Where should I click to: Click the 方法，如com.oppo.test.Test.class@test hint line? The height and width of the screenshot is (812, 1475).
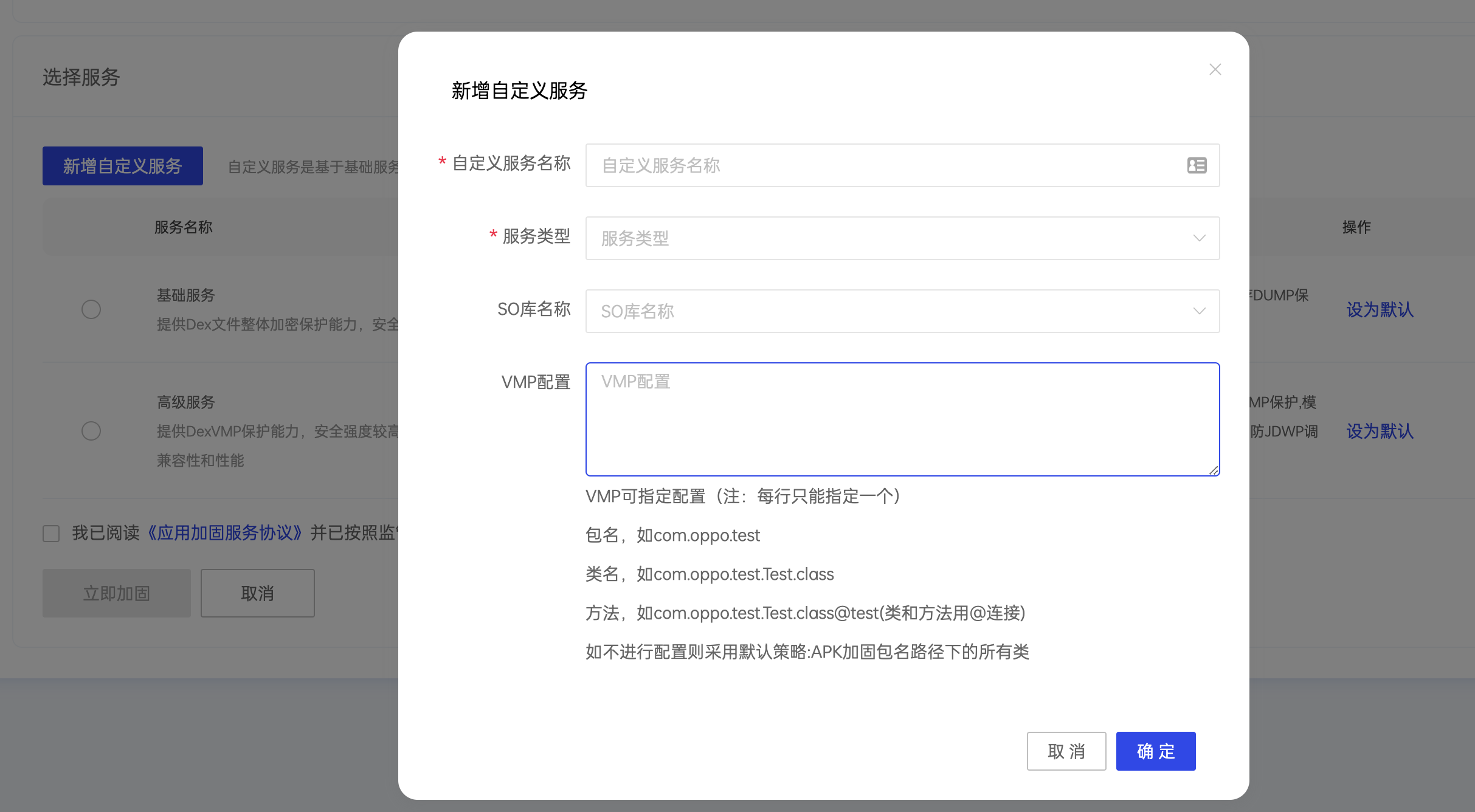pos(806,613)
